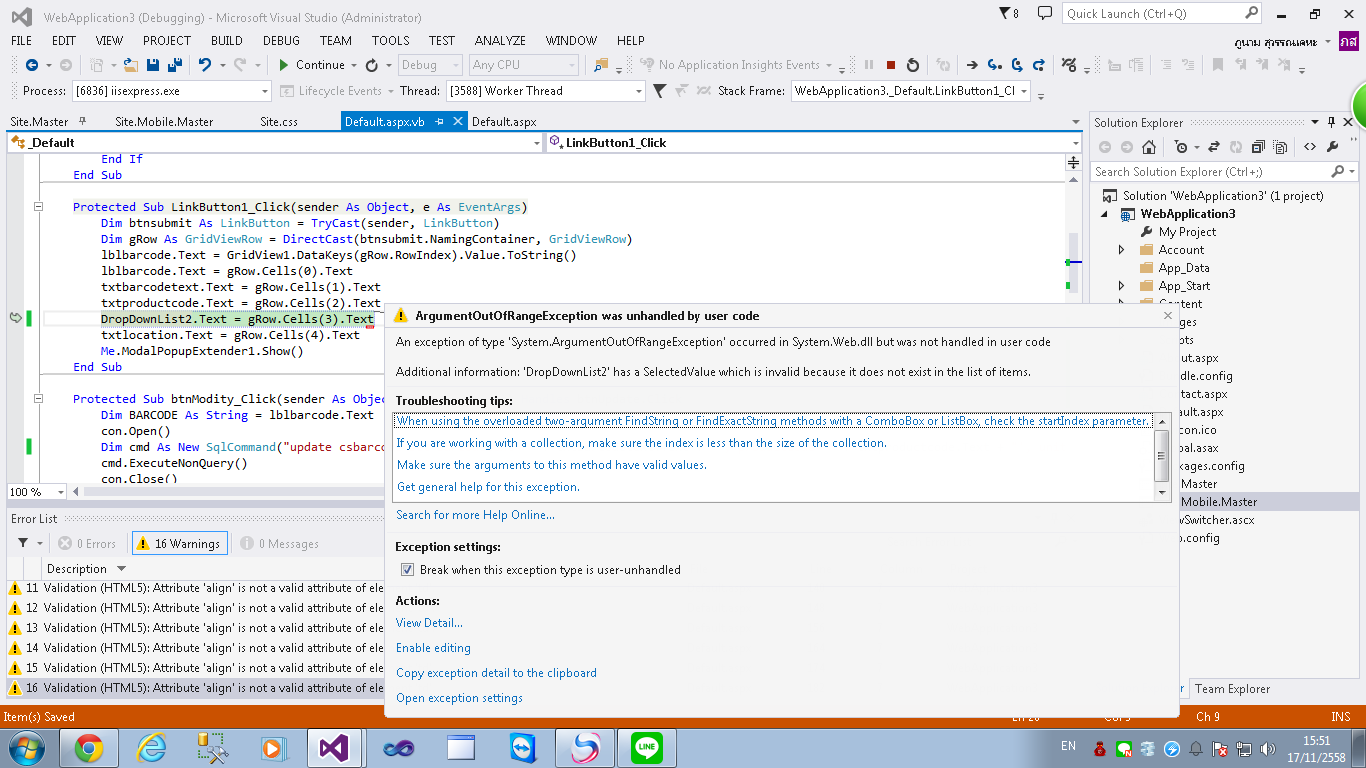Click the Restart debugging icon
This screenshot has width=1366, height=768.
[x=913, y=65]
